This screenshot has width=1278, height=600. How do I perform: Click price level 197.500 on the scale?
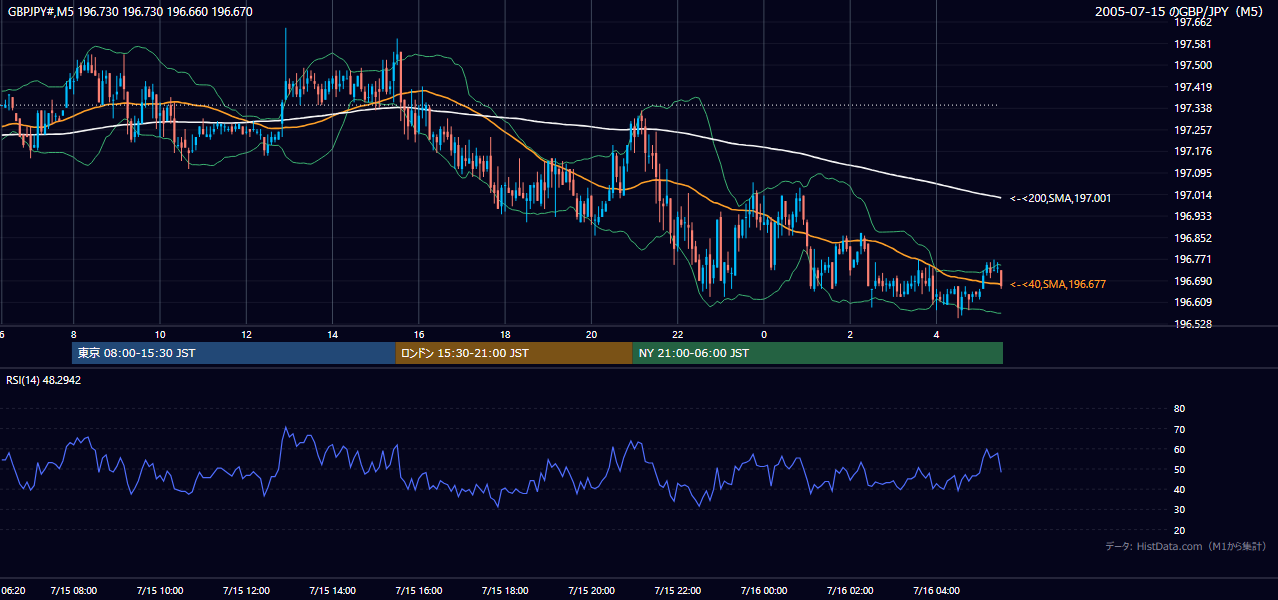coord(1192,65)
